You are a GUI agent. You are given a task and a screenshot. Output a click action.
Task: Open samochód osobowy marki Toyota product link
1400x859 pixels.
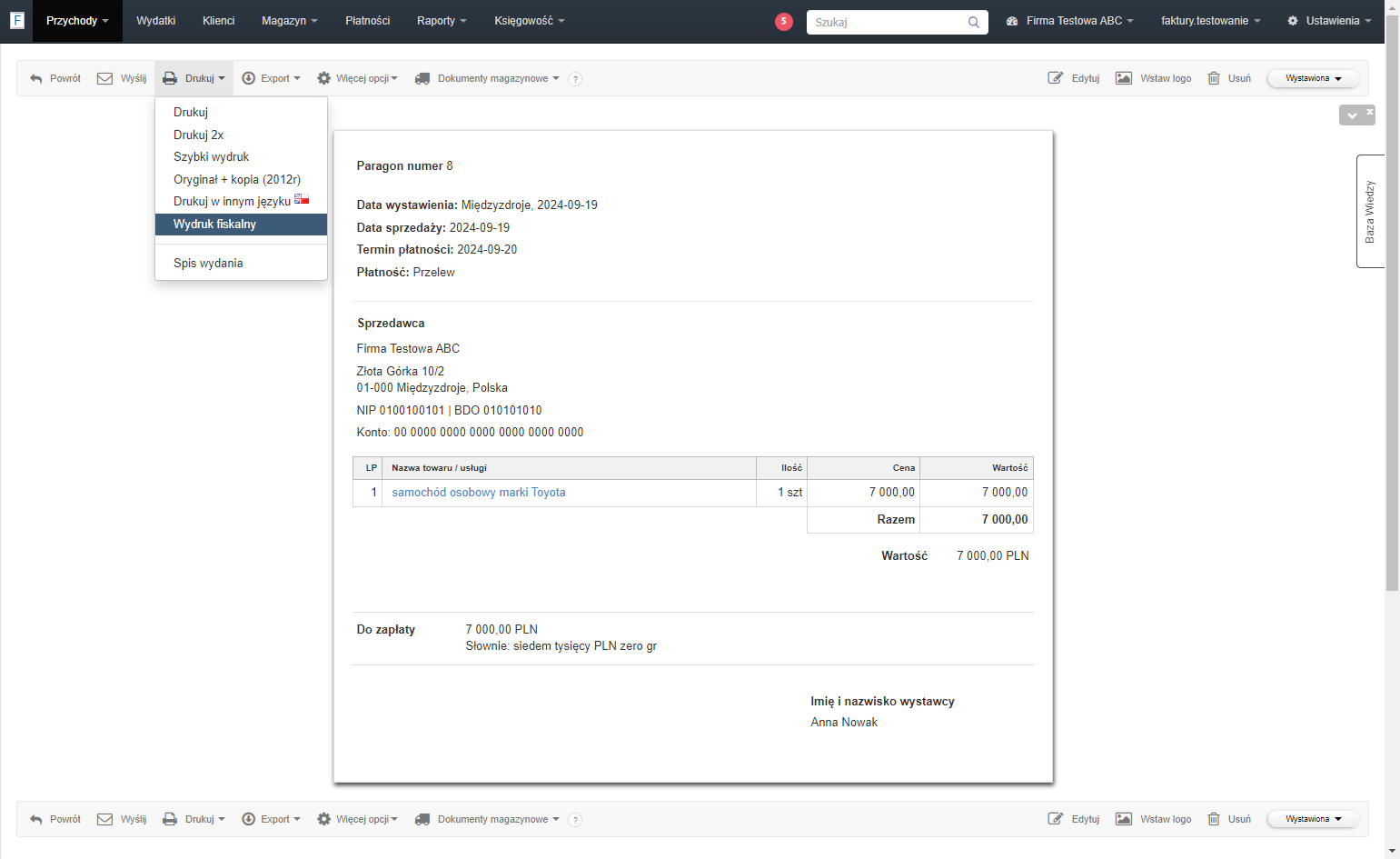[x=479, y=493]
